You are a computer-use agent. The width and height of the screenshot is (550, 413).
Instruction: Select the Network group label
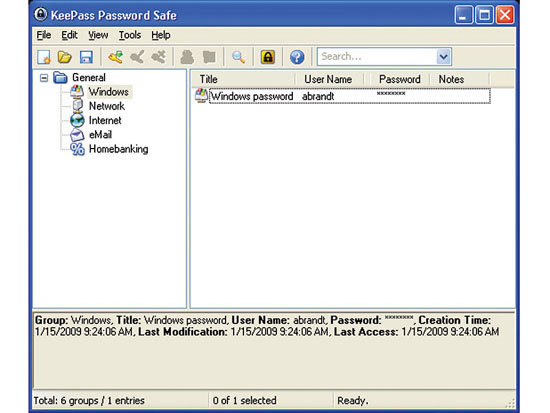tap(107, 106)
